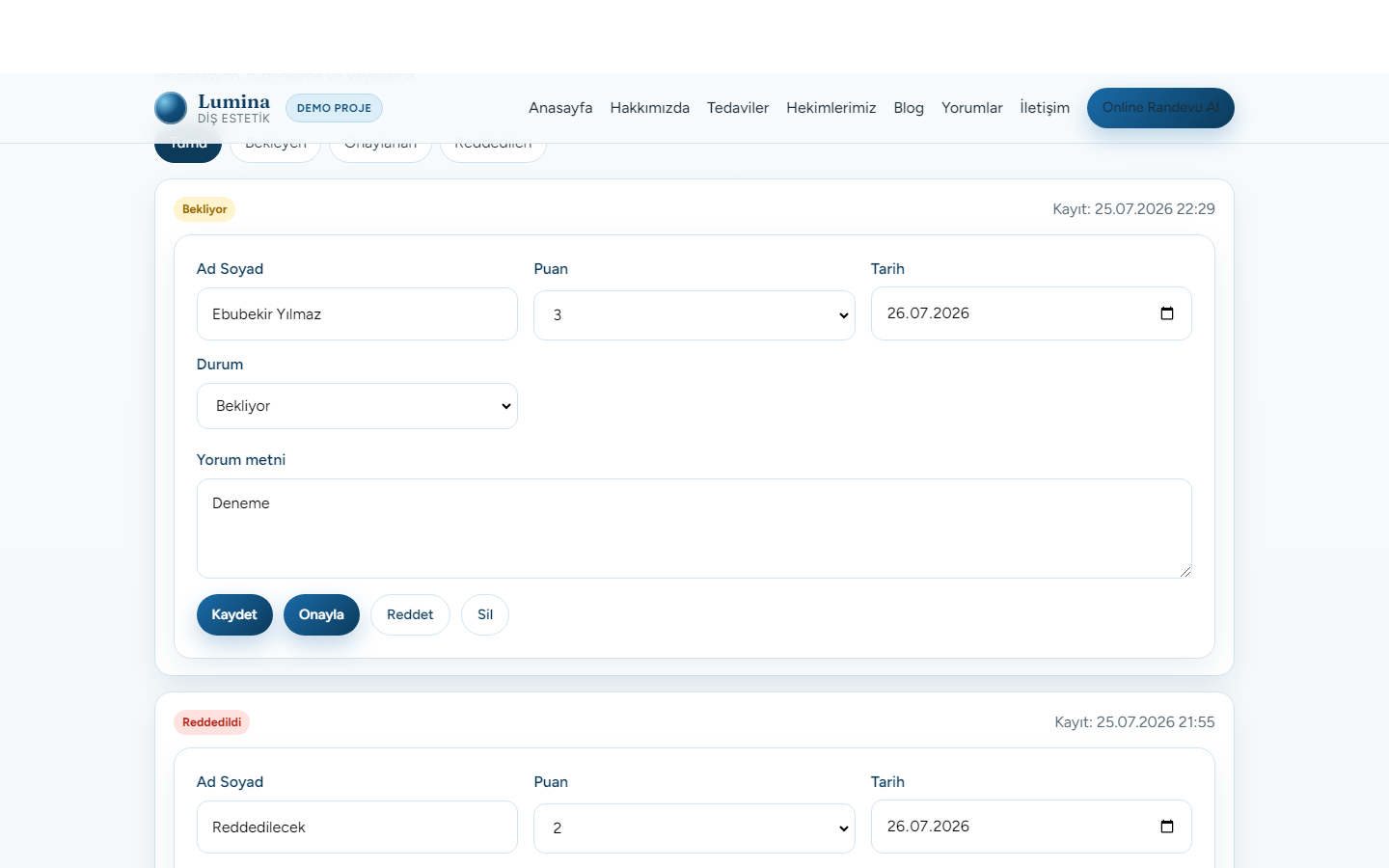The image size is (1389, 868).
Task: Go to Anasayfa menu item
Action: (560, 108)
